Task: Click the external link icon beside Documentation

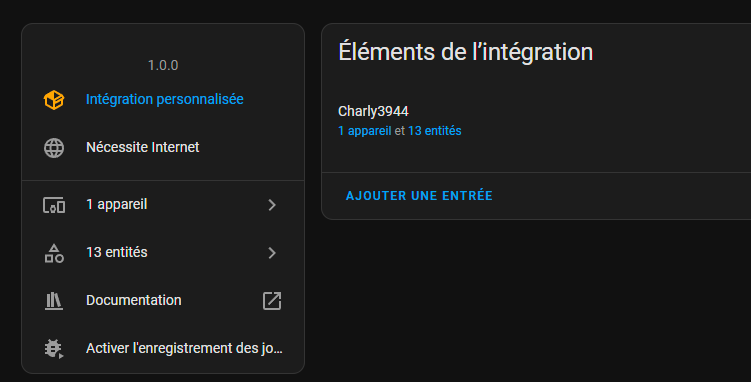Action: coord(272,301)
